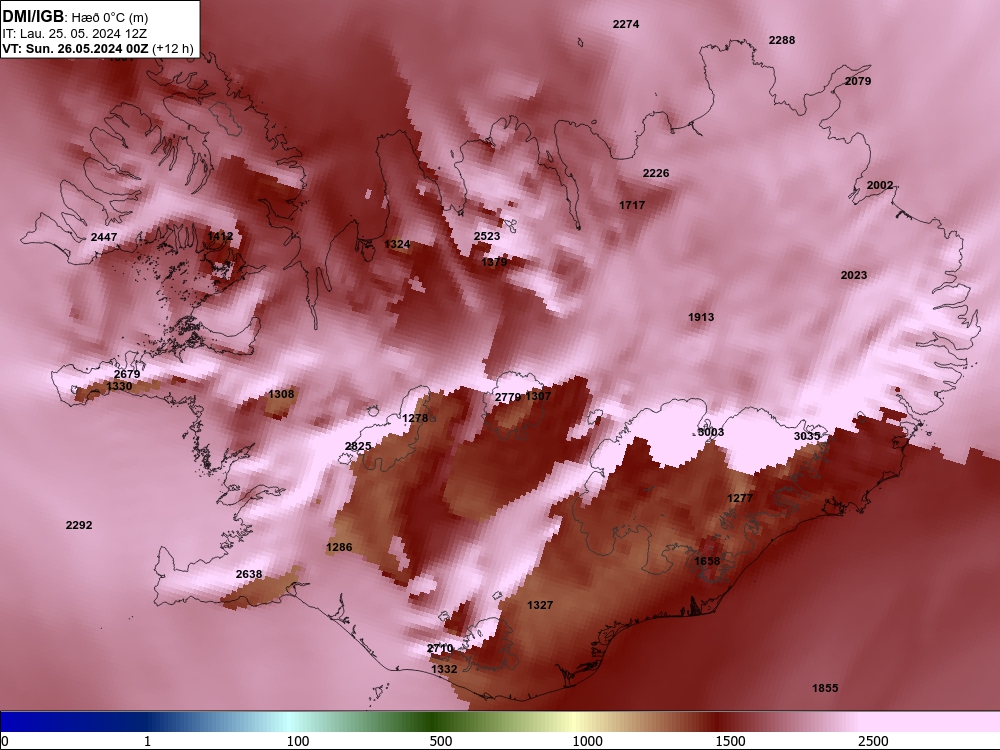This screenshot has width=1000, height=750.
Task: Click the title text "DMI/IGB: Hæð 0°C (m)"
Action: [75, 17]
